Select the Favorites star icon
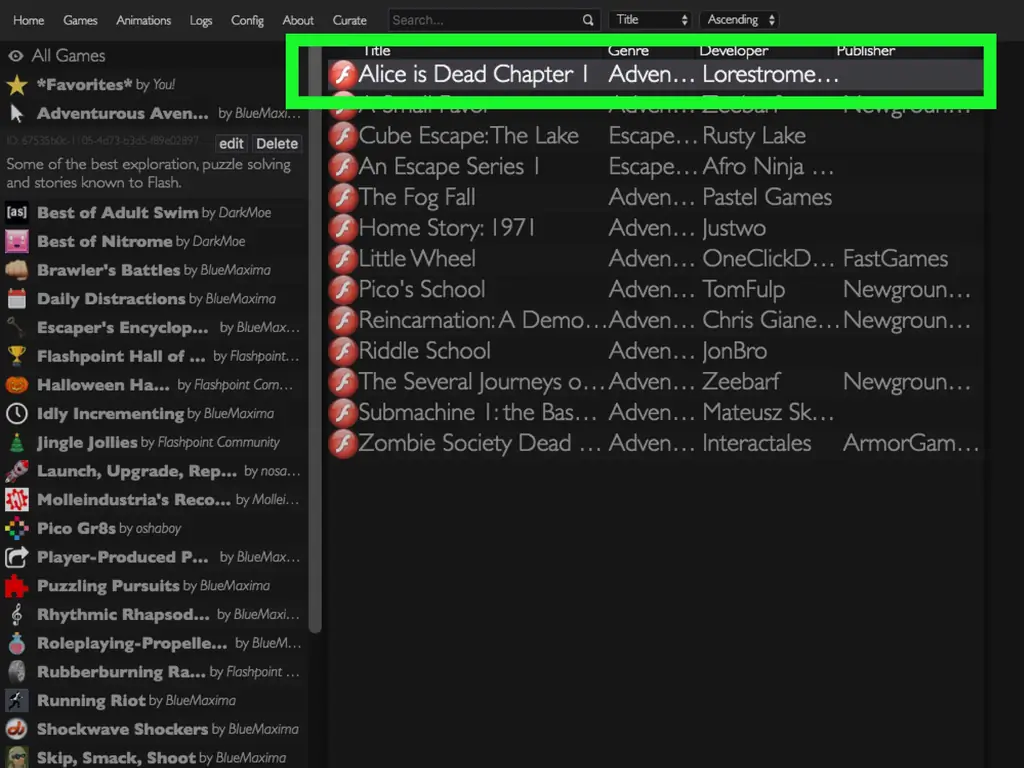This screenshot has width=1024, height=768. 17,85
